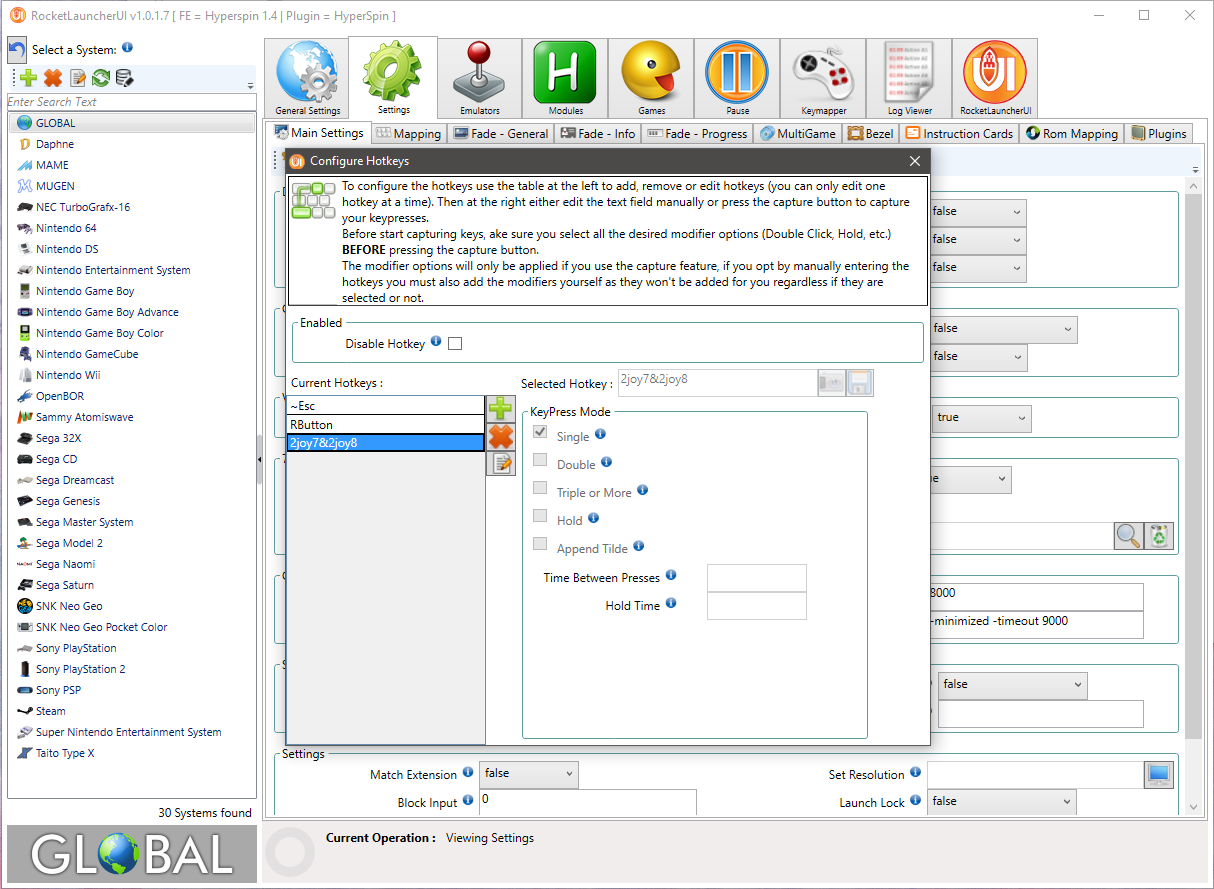Click the info icon next to Append Tilde
Viewport: 1214px width, 889px height.
coord(638,546)
